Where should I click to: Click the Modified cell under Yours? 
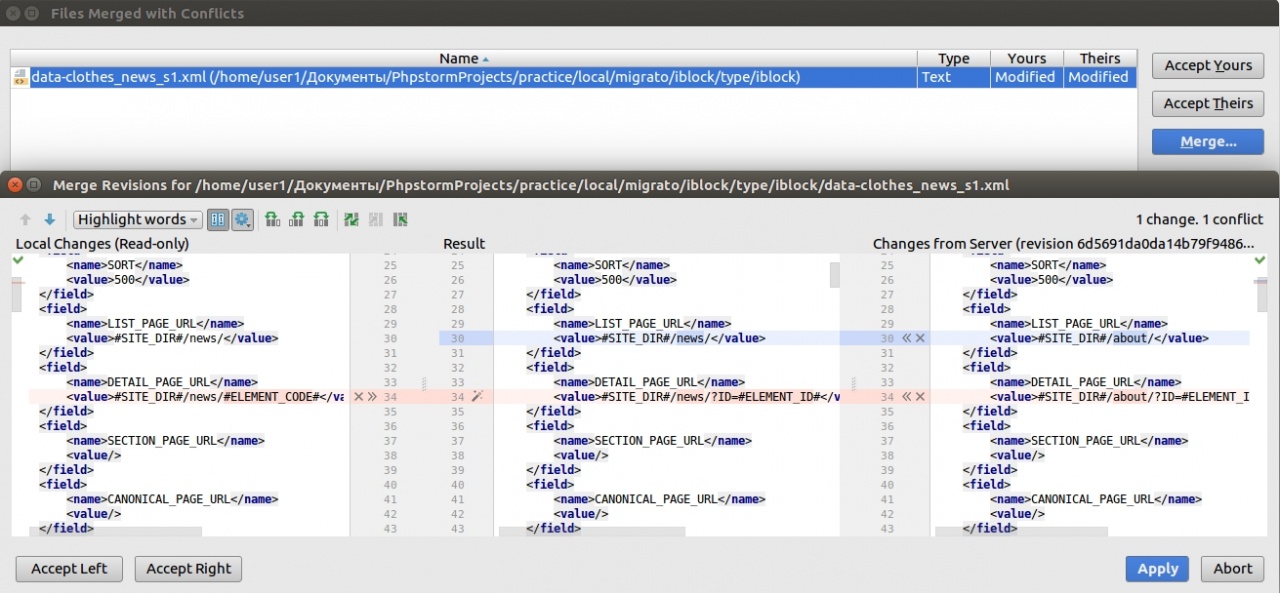tap(1025, 77)
